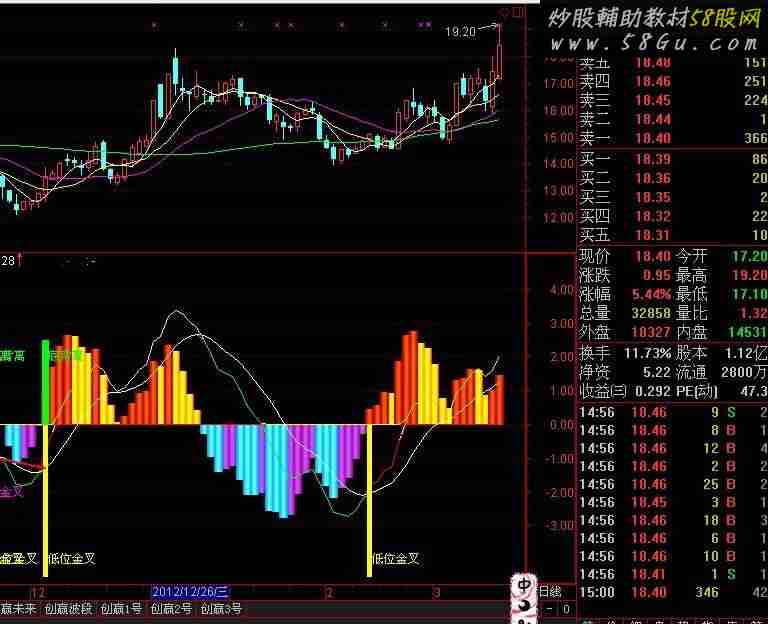Click the green 17.00 price axis label

(x=558, y=84)
